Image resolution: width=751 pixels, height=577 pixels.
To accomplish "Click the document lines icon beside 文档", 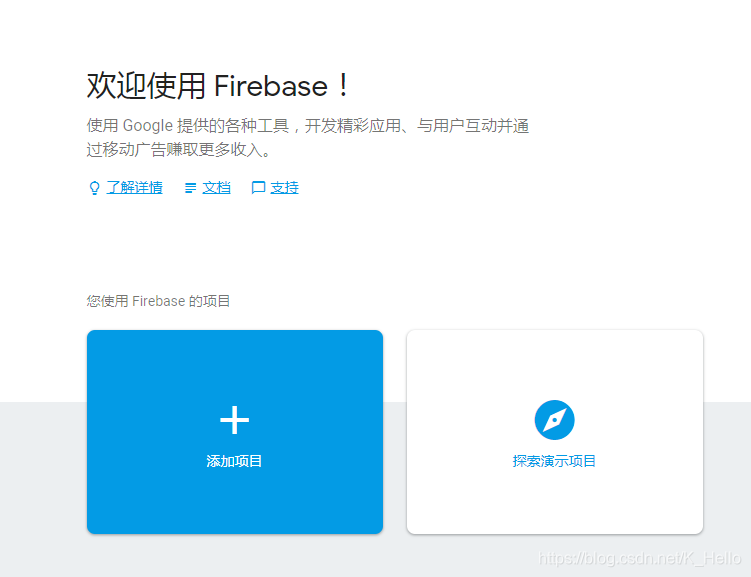I will [x=190, y=188].
